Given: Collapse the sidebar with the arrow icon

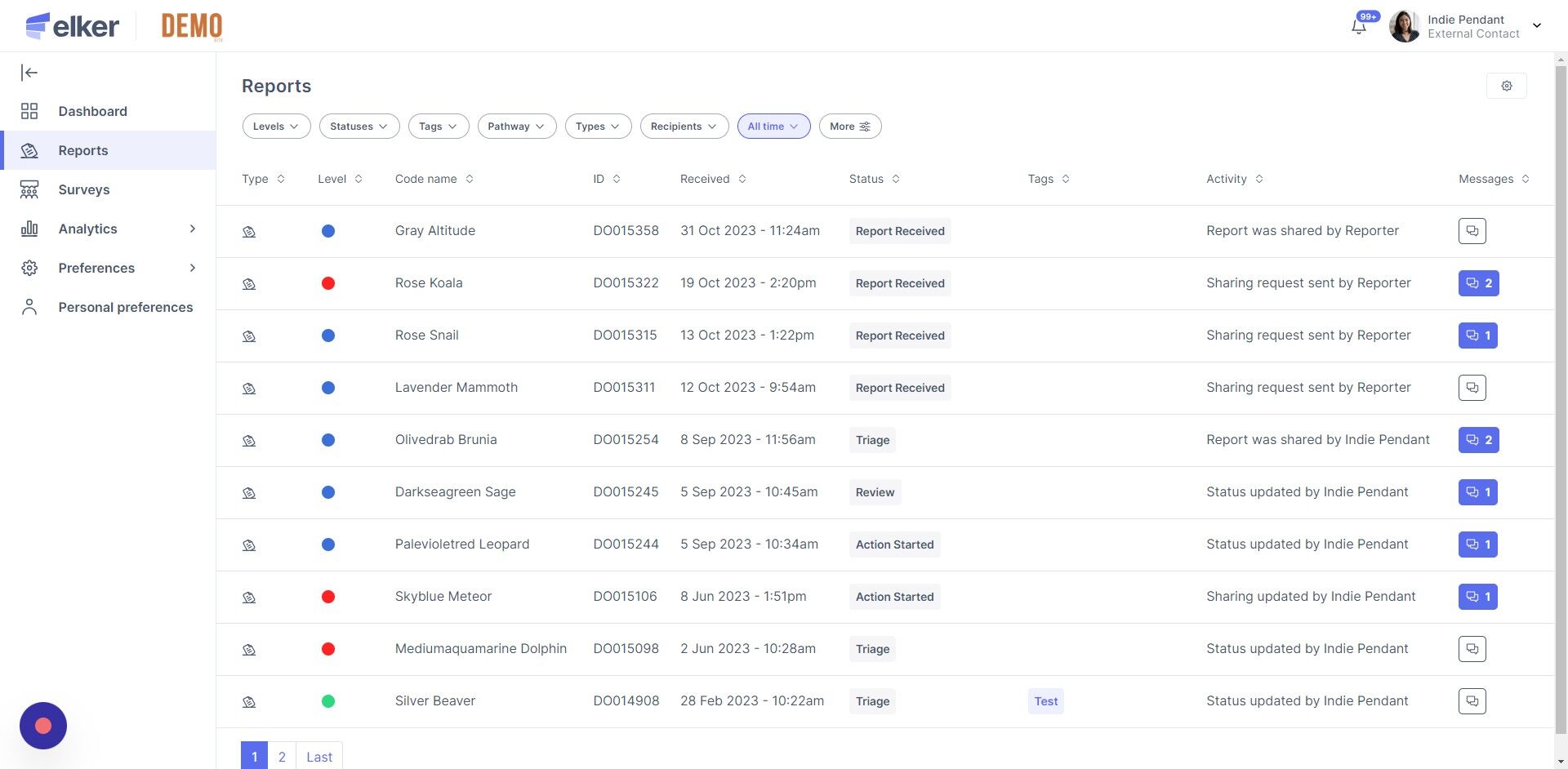Looking at the screenshot, I should point(29,73).
